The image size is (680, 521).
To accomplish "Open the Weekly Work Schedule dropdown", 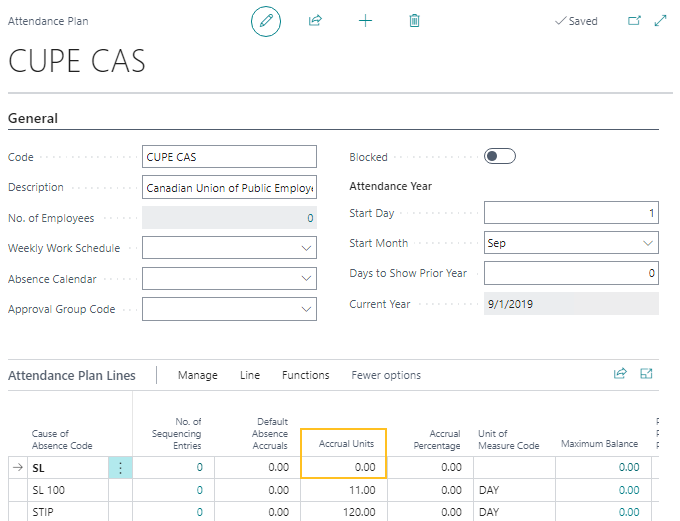I will click(306, 248).
